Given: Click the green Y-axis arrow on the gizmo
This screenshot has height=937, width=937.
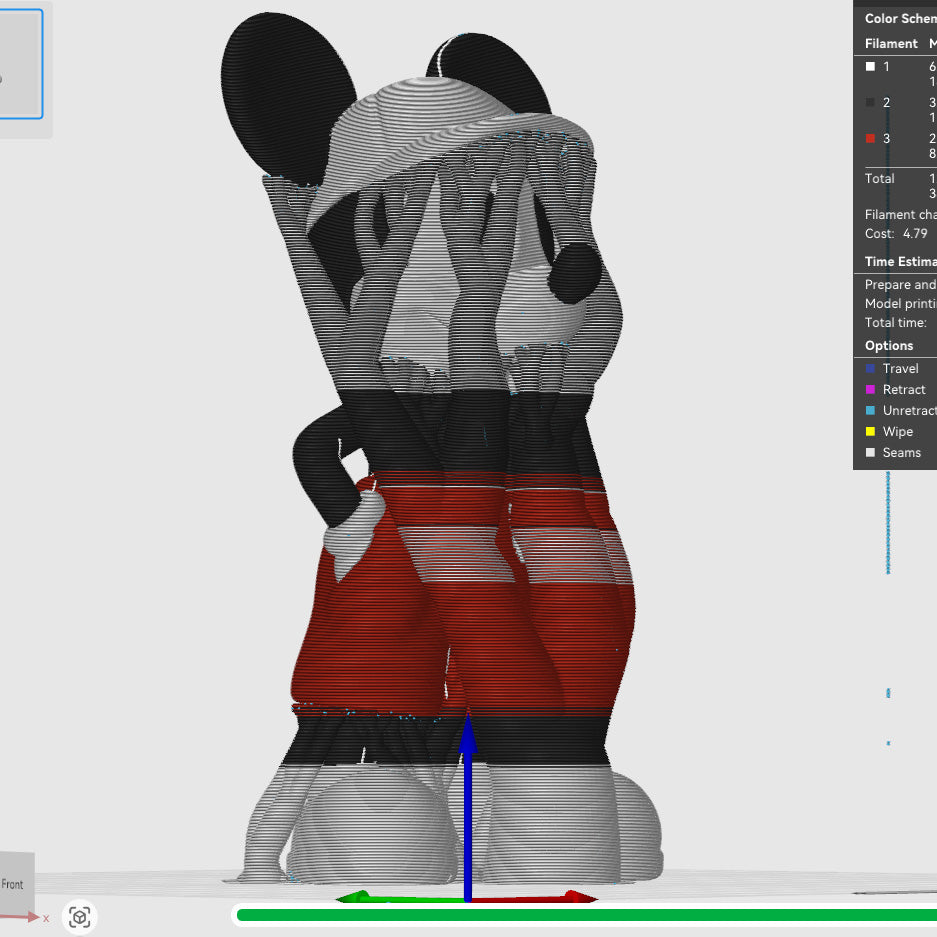Looking at the screenshot, I should click(355, 897).
